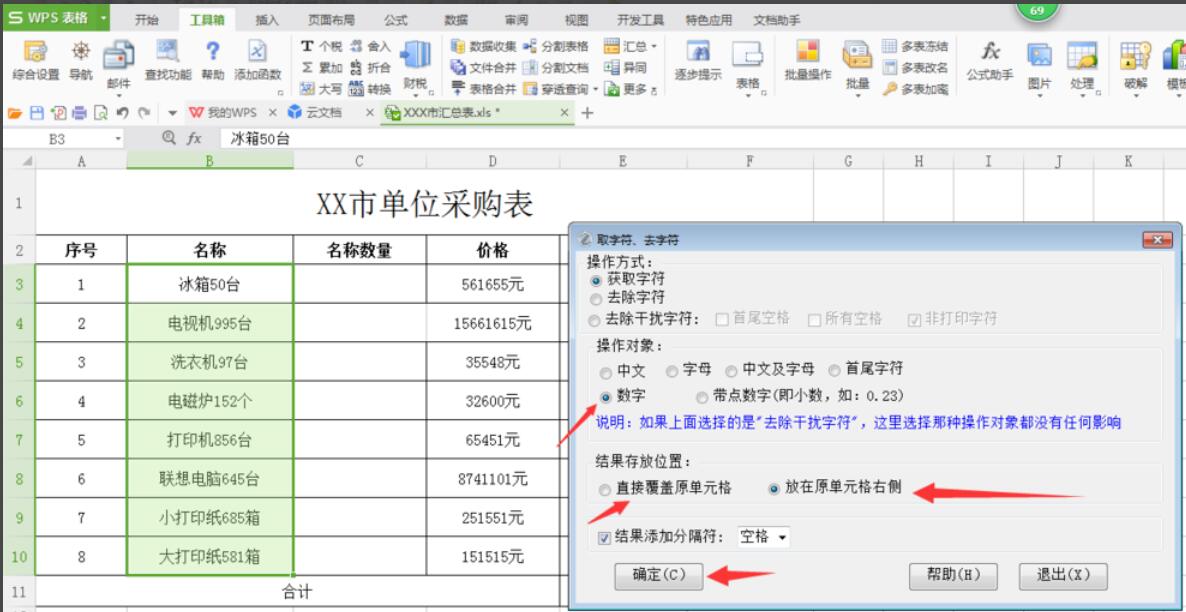
Task: Switch to the 开始 ribbon tab
Action: point(147,20)
